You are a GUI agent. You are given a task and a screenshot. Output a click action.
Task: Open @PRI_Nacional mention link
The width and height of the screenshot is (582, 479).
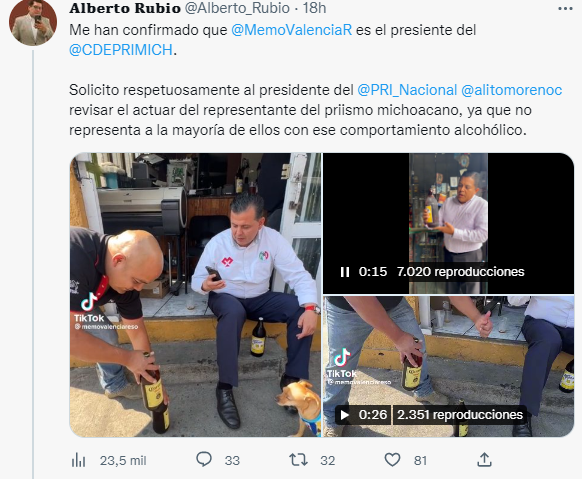click(x=407, y=90)
